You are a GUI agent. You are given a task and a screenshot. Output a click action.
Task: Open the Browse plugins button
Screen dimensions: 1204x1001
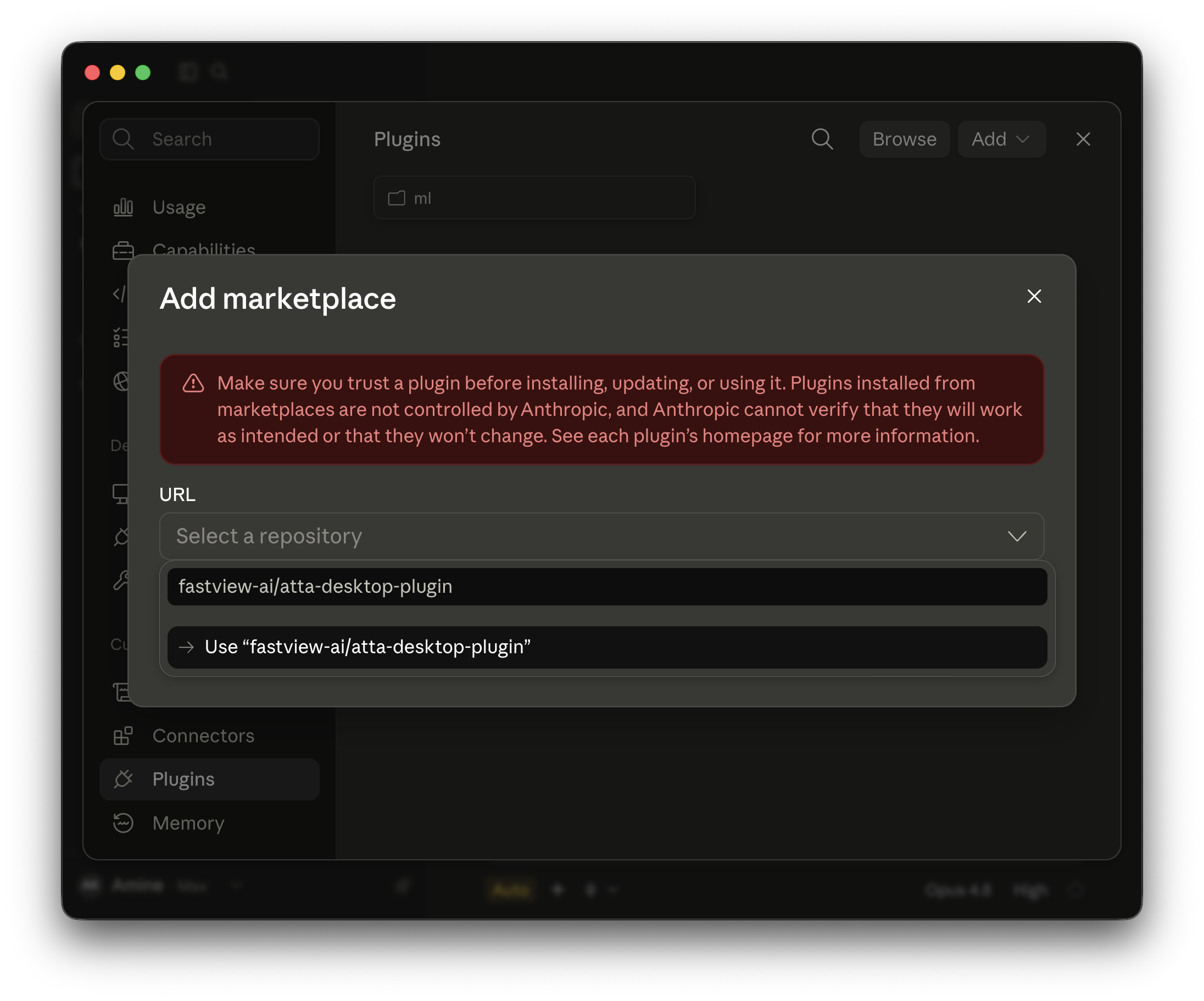[904, 139]
